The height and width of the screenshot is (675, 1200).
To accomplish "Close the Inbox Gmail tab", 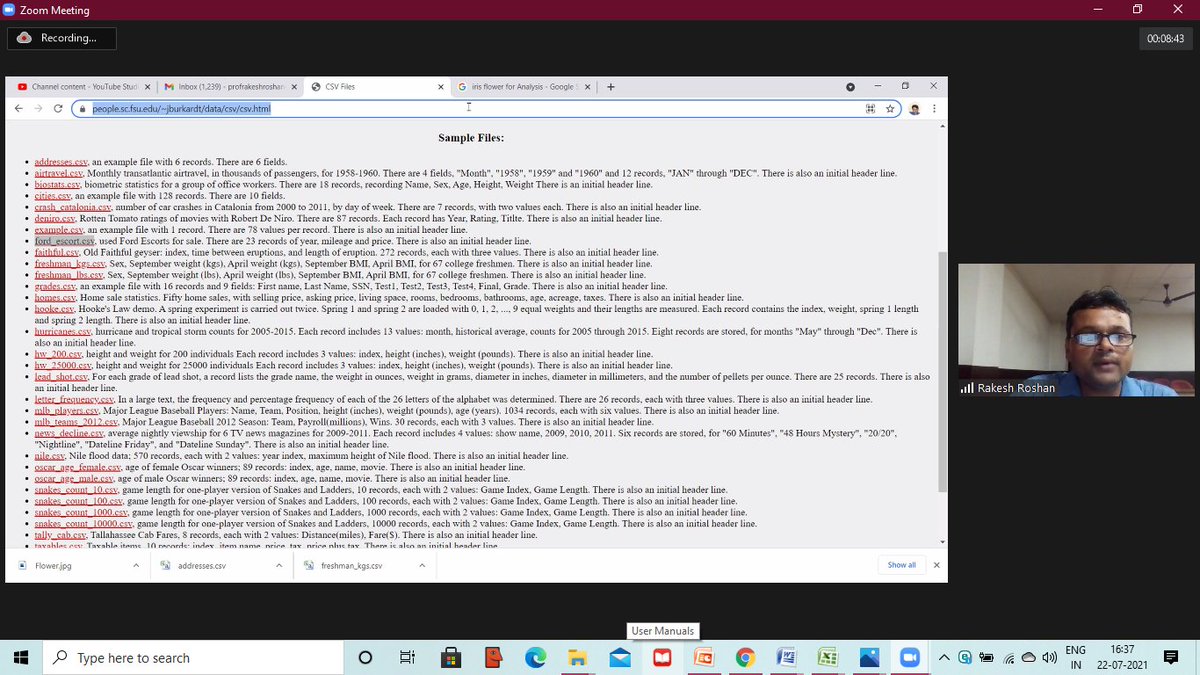I will pos(295,87).
